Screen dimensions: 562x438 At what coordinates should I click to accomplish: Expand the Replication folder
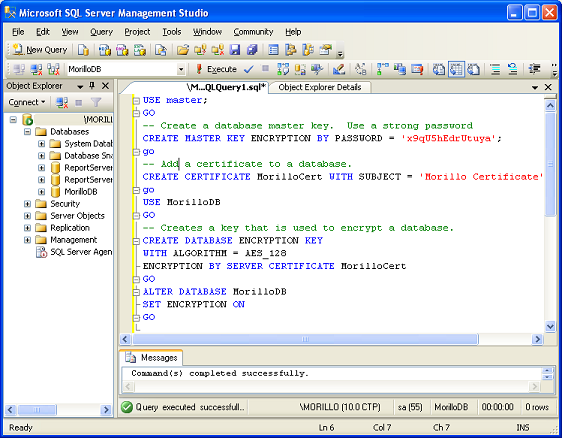tap(28, 228)
